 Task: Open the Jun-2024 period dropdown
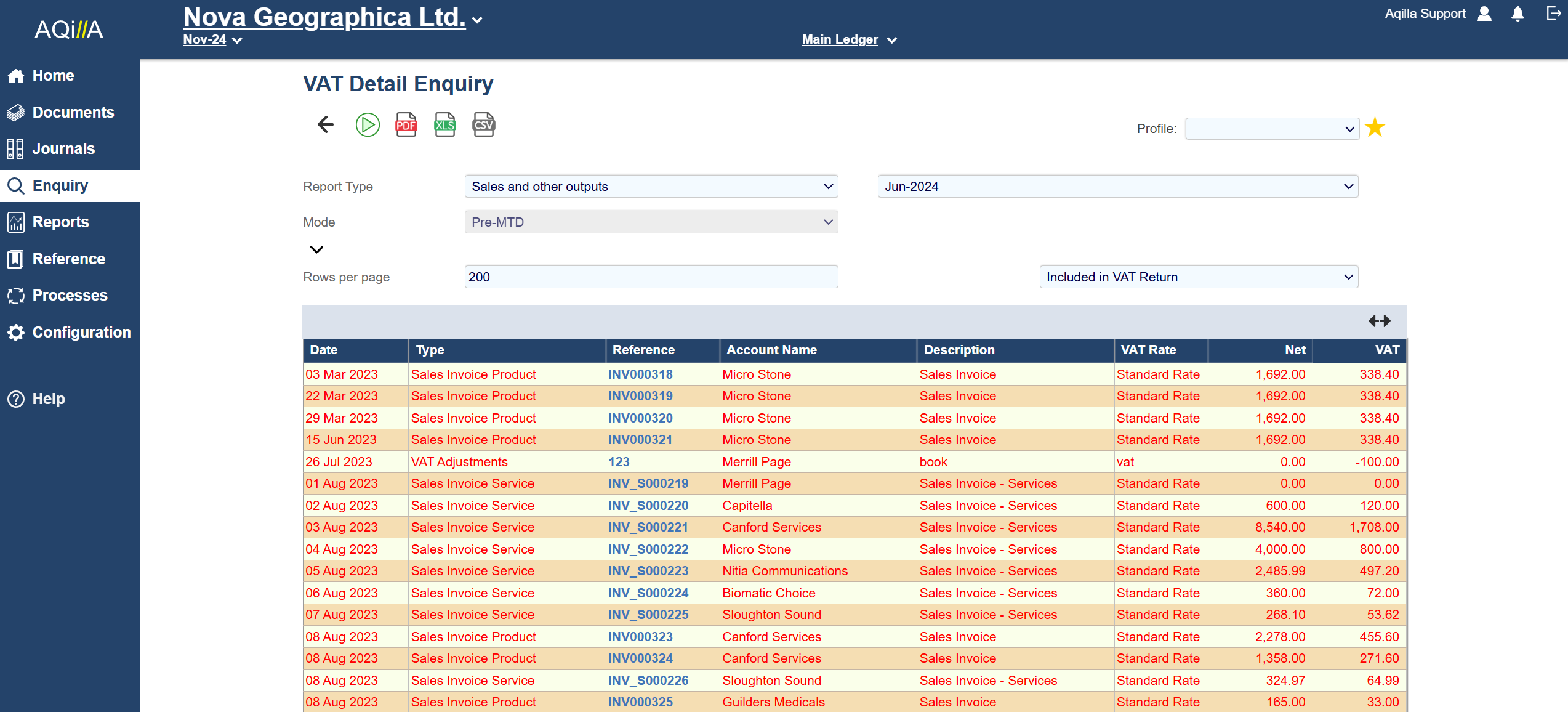coord(1117,187)
